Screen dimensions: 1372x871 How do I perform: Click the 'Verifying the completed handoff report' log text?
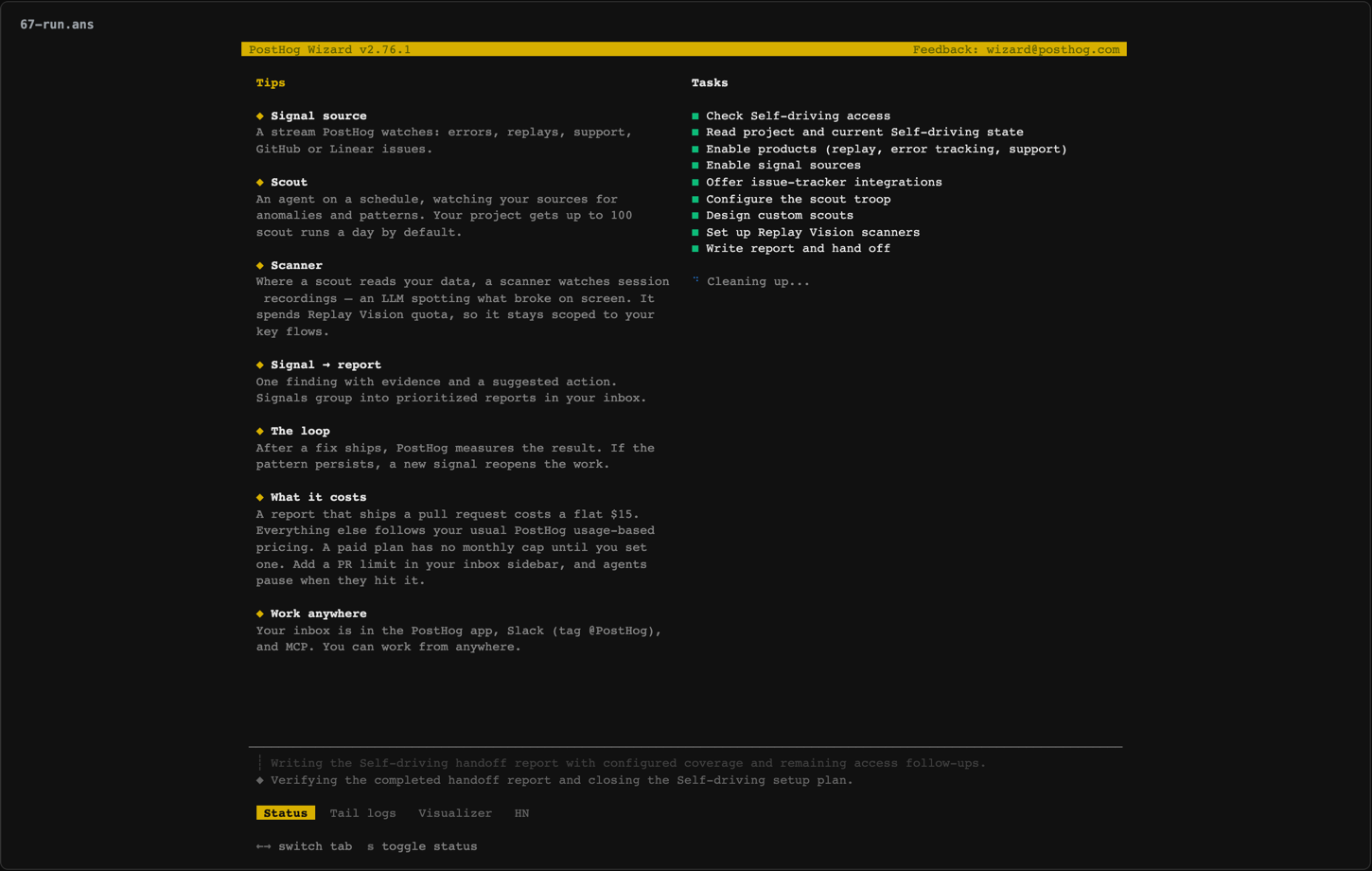pyautogui.click(x=562, y=780)
